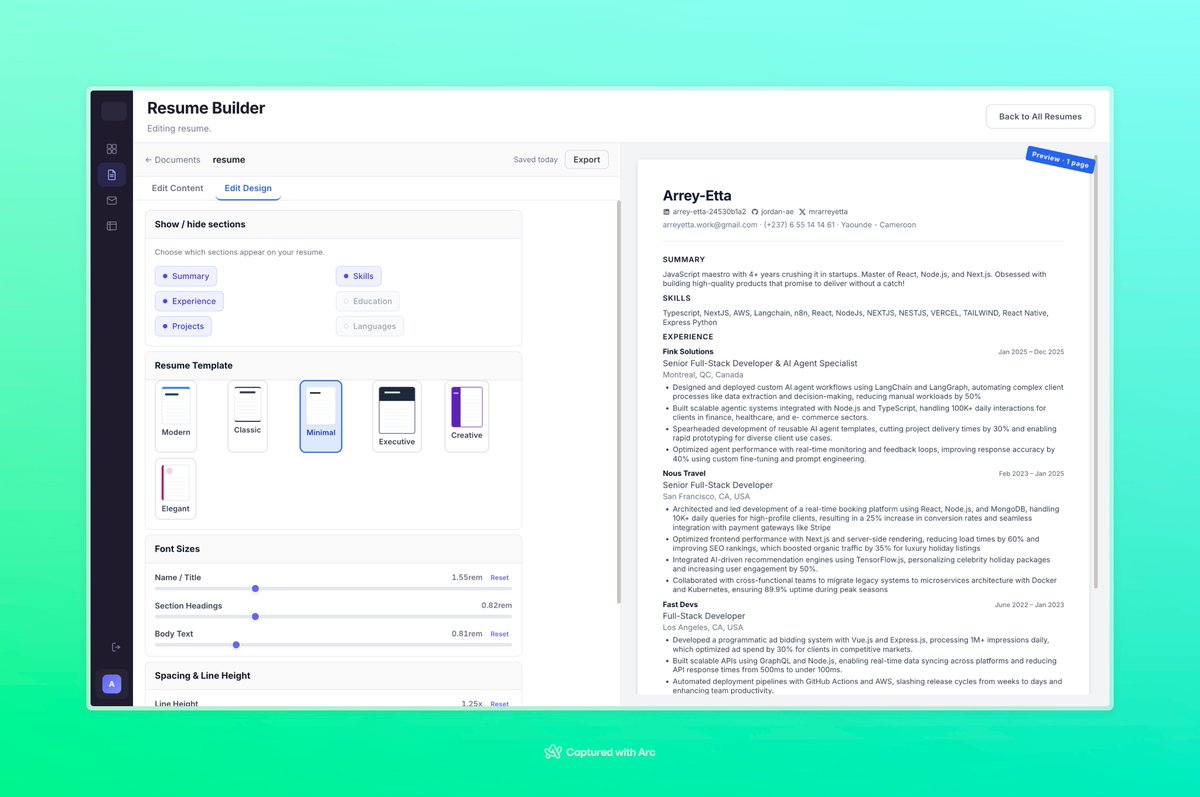Screen dimensions: 1200x797
Task: Click the Name / Title size slider
Action: tap(333, 588)
